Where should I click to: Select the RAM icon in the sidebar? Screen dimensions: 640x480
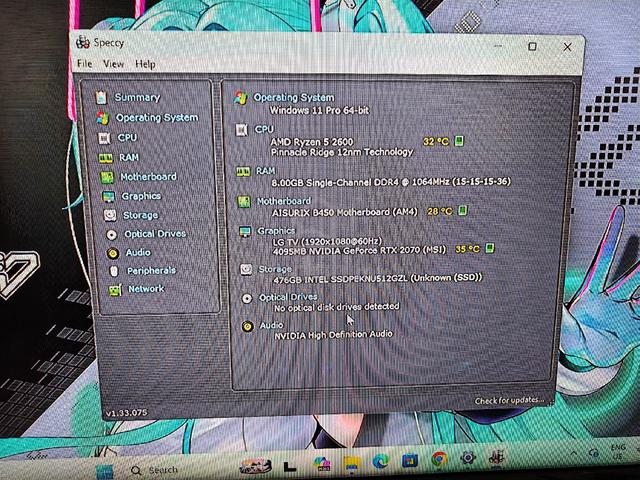105,158
